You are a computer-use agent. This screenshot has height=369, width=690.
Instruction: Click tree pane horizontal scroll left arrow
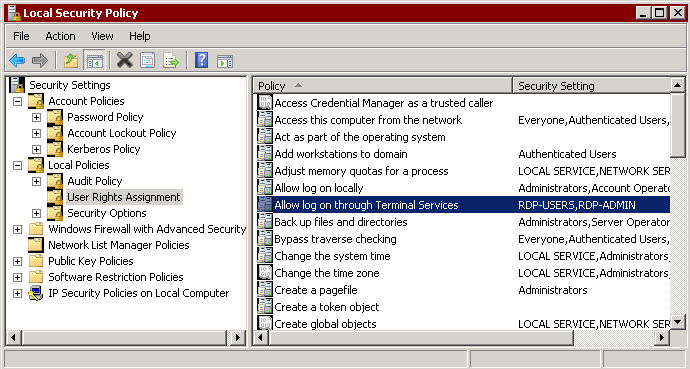point(13,338)
